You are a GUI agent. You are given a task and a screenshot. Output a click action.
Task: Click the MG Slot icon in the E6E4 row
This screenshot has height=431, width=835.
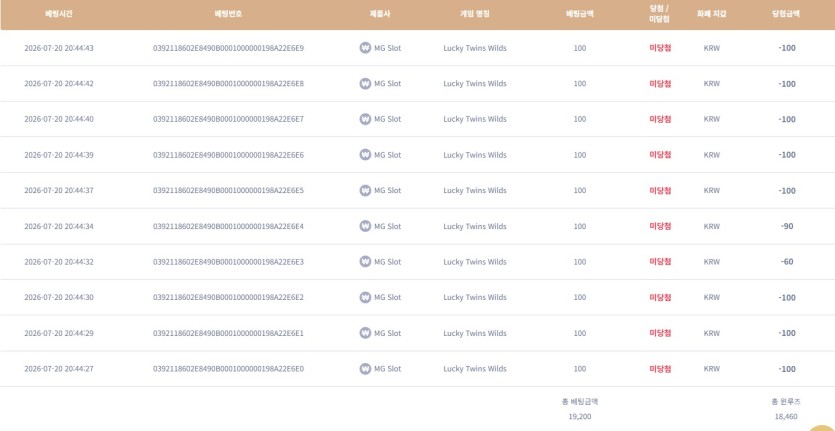click(x=365, y=226)
